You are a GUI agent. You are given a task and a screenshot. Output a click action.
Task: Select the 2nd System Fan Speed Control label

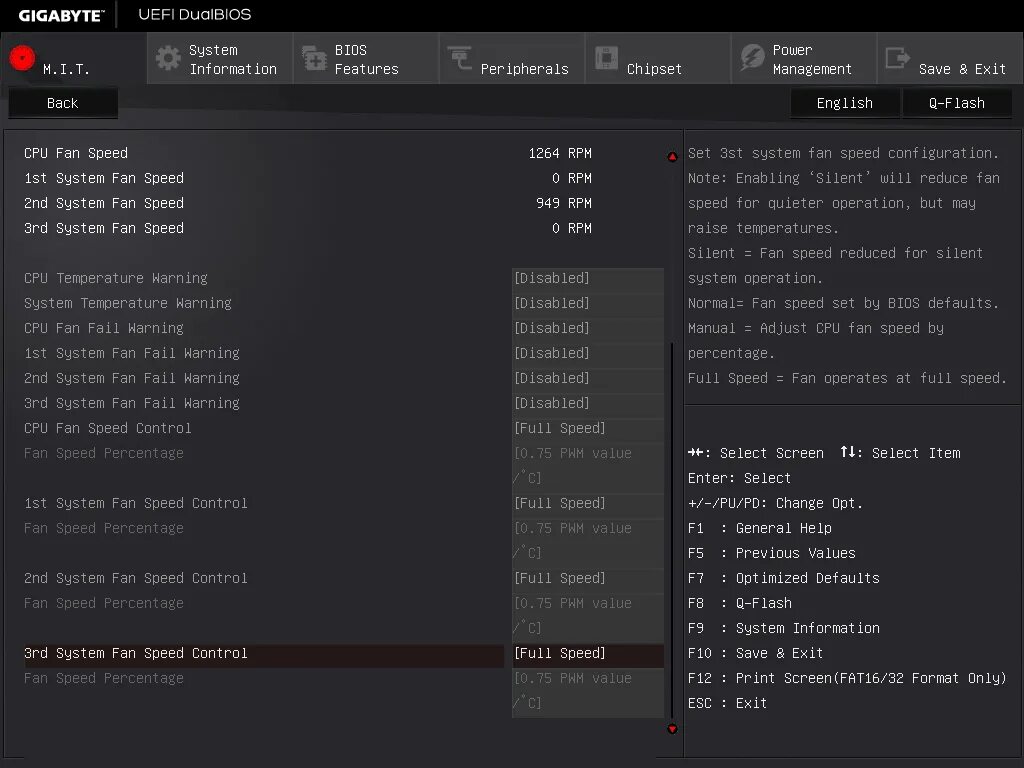(136, 579)
